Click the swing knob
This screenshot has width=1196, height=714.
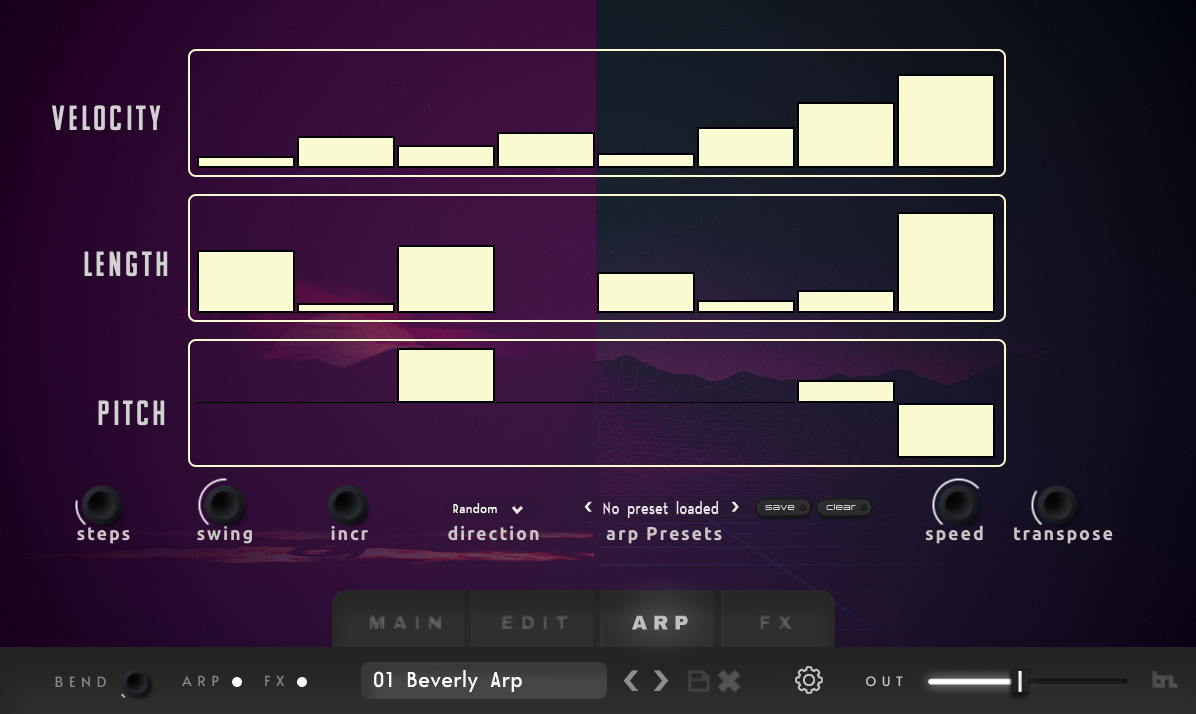[x=223, y=504]
